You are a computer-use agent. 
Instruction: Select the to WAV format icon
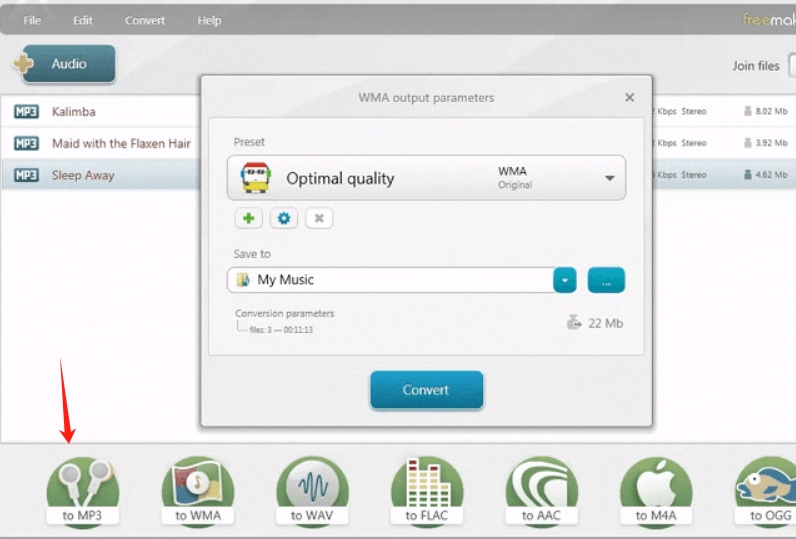(x=312, y=491)
